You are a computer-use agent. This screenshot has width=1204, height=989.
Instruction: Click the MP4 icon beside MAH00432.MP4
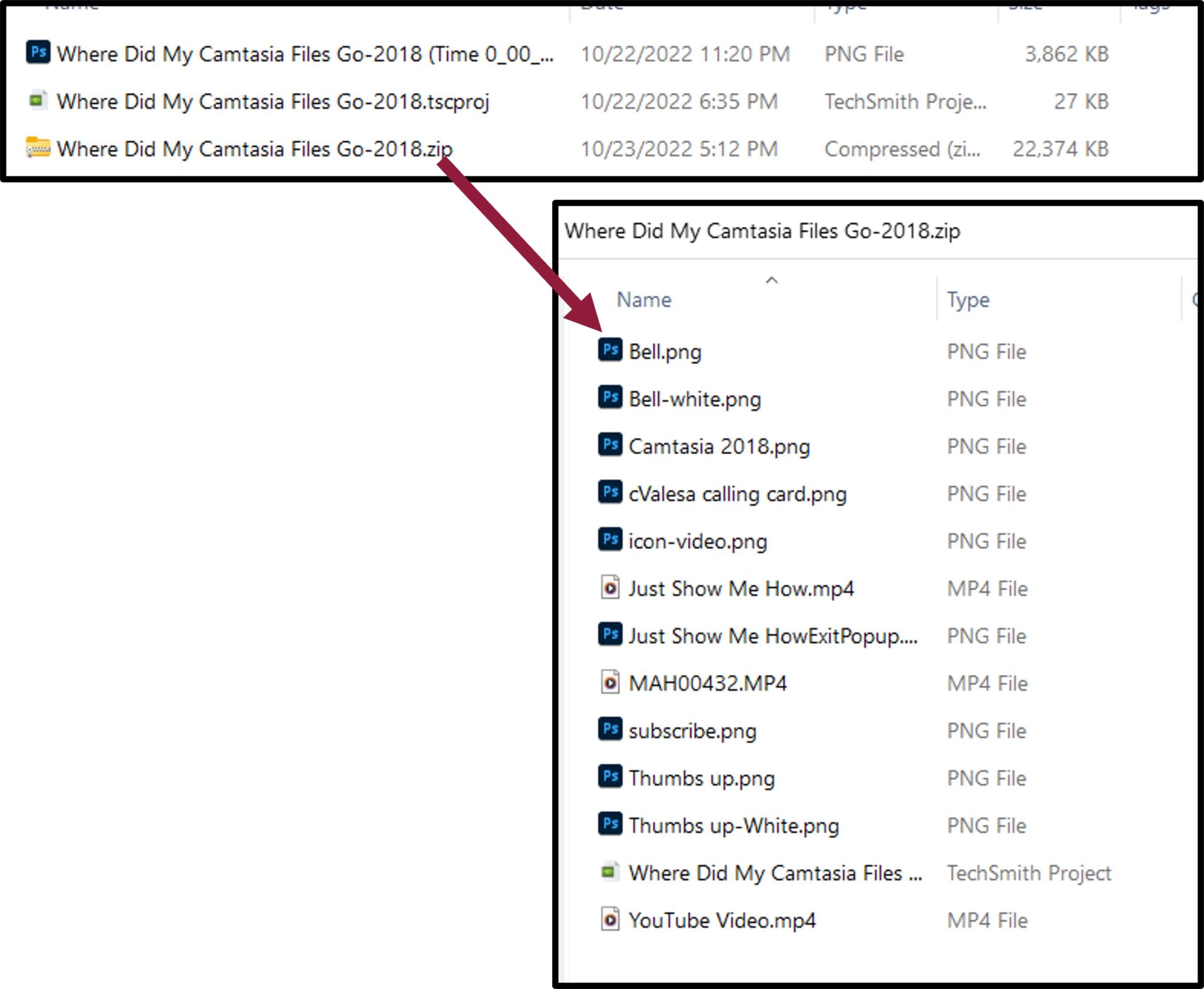coord(610,682)
